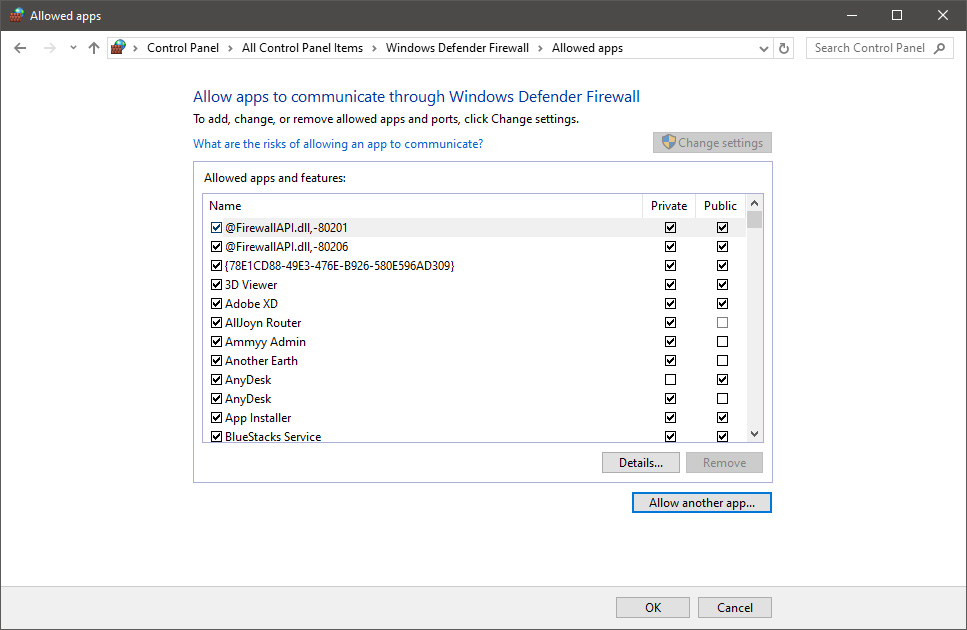Go up one level with Up arrow
This screenshot has width=967, height=630.
tap(94, 48)
